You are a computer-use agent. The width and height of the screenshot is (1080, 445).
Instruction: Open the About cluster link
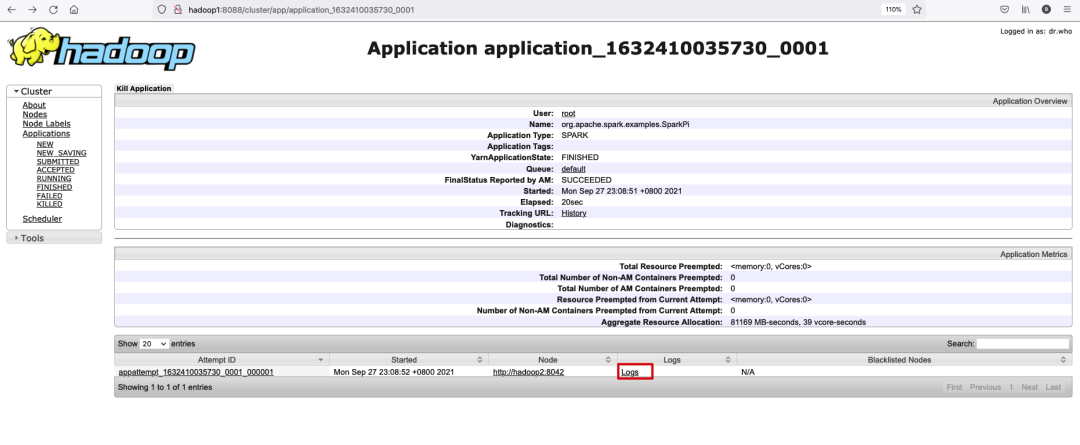pos(34,105)
